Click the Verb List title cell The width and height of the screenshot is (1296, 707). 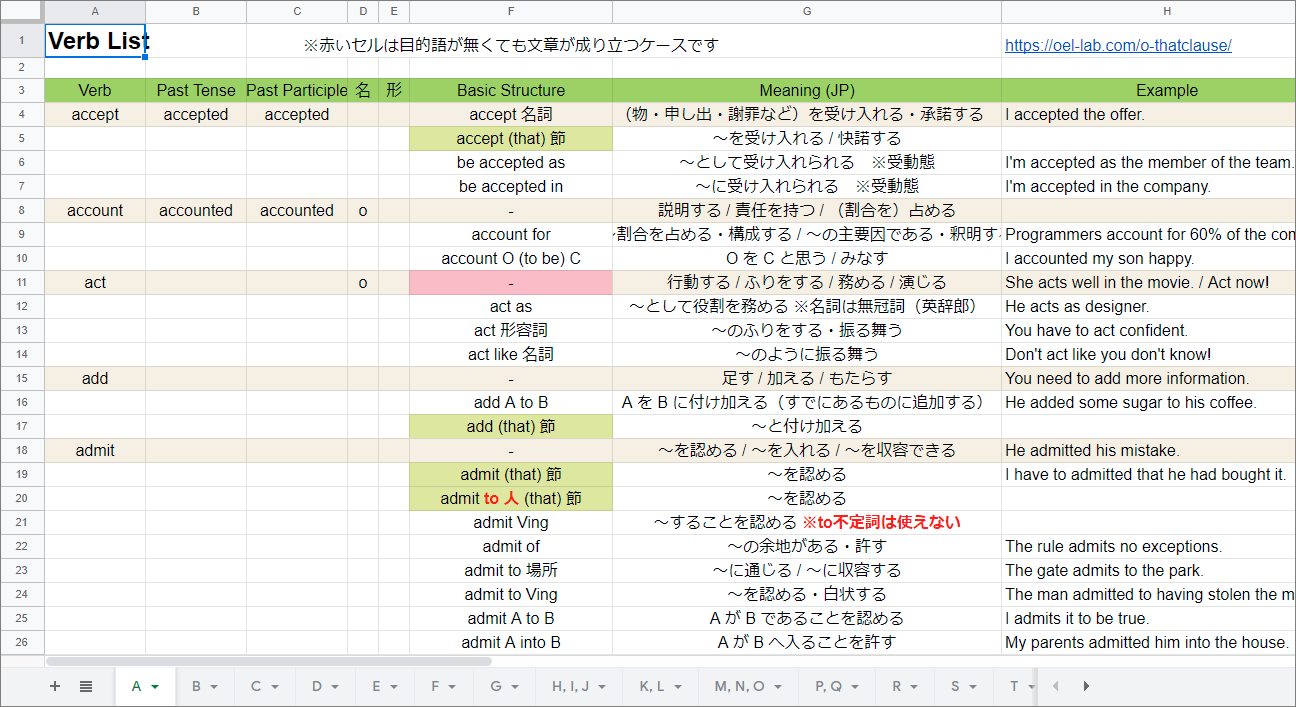click(x=95, y=41)
